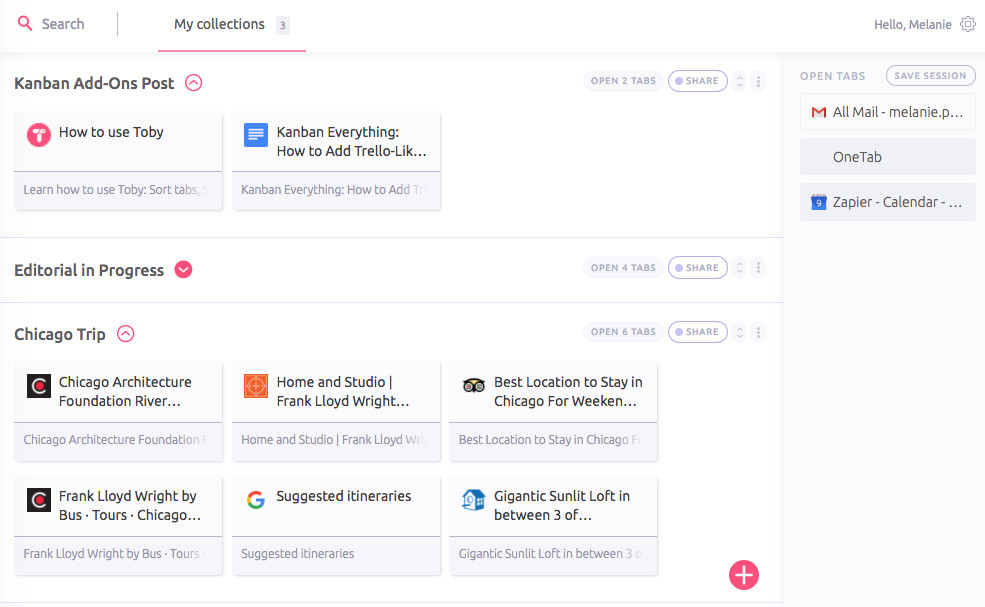Click the 'Learn how to use Toby' description
The height and width of the screenshot is (607, 985).
click(x=116, y=190)
